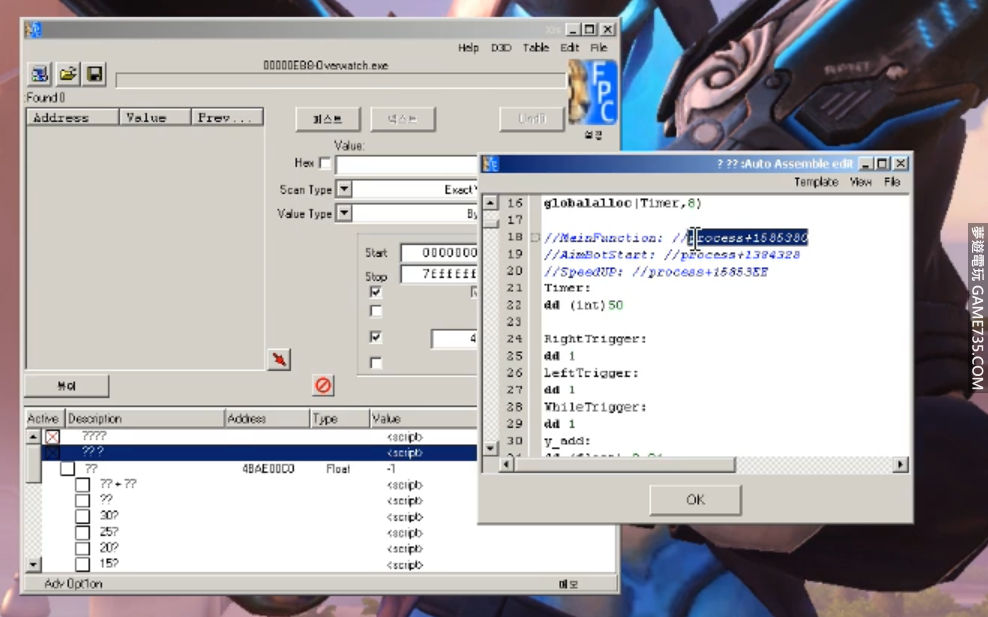Image resolution: width=988 pixels, height=617 pixels.
Task: Click the select process computer icon
Action: 40,74
